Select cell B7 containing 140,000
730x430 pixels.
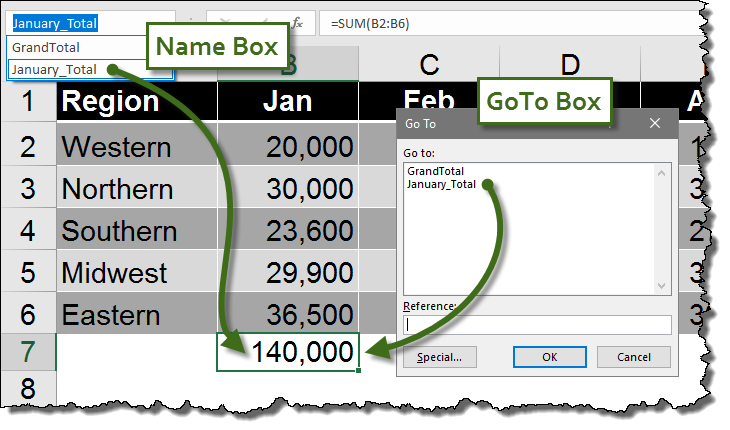[288, 352]
